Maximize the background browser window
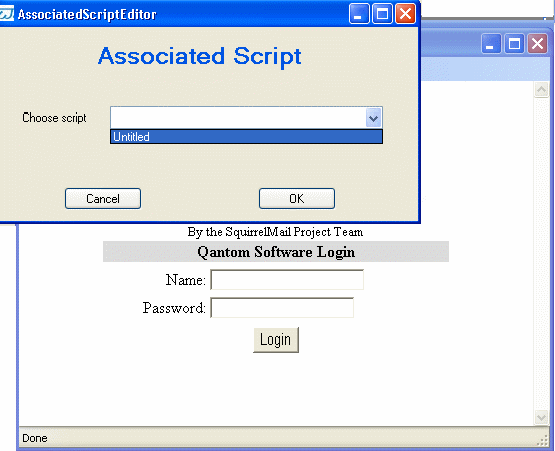The width and height of the screenshot is (555, 451). click(514, 44)
